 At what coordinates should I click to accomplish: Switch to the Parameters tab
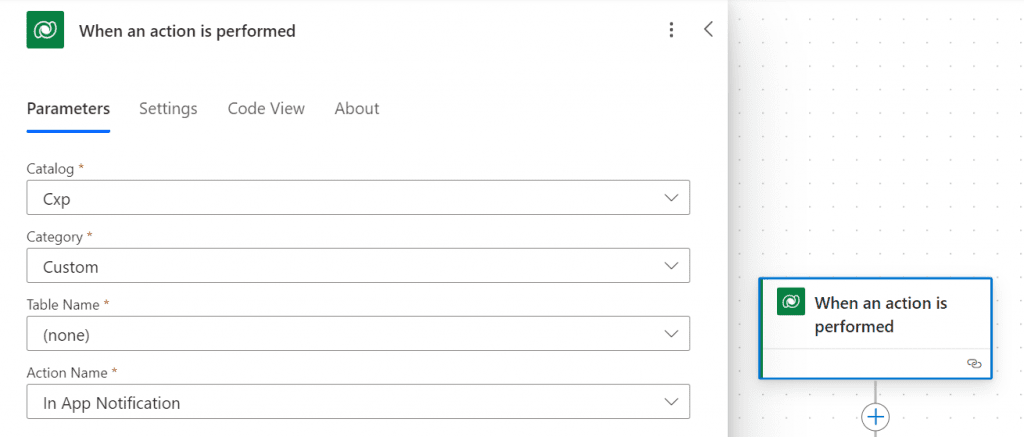coord(68,108)
